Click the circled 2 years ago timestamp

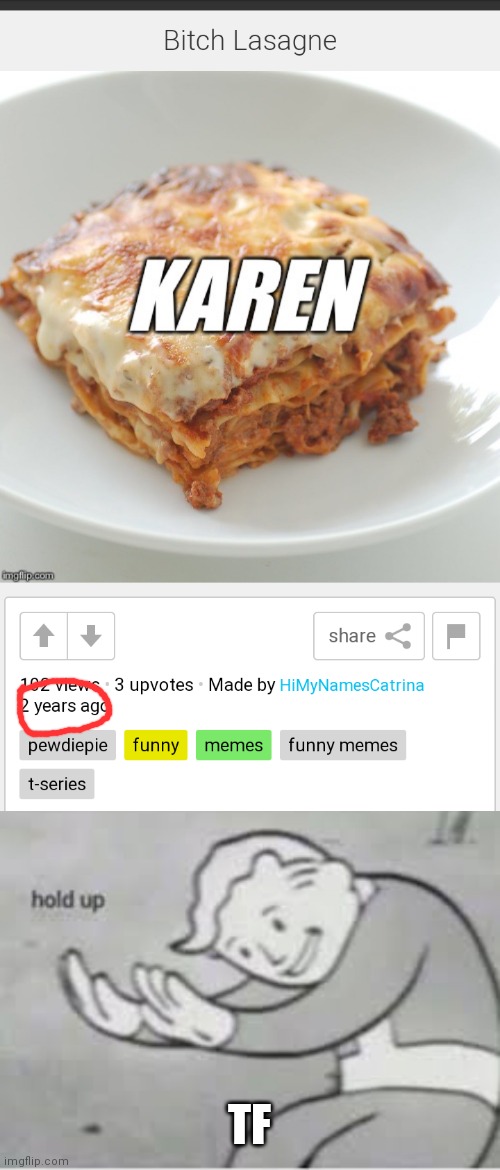coord(64,705)
